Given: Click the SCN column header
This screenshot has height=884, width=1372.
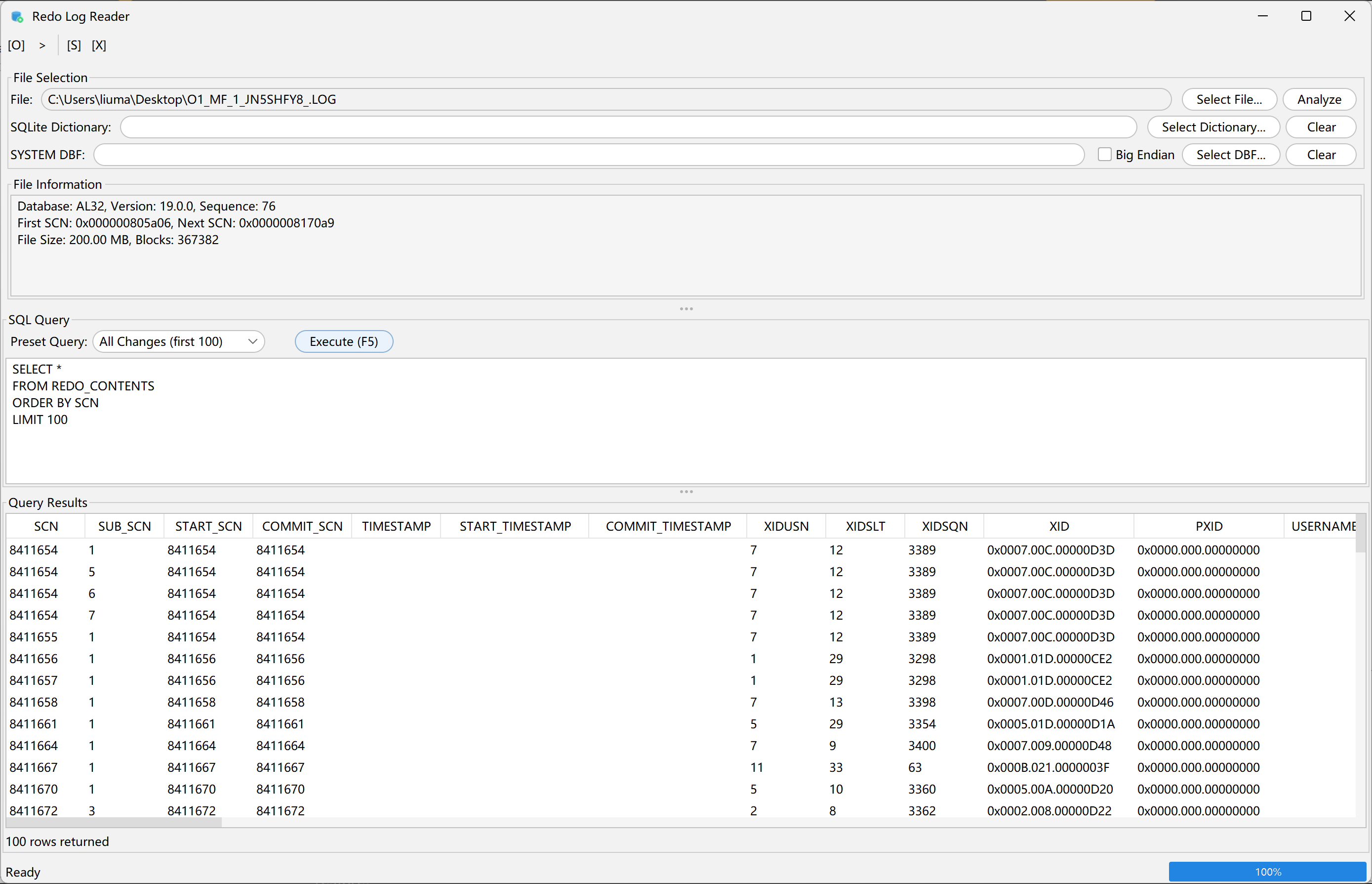Looking at the screenshot, I should tap(46, 526).
